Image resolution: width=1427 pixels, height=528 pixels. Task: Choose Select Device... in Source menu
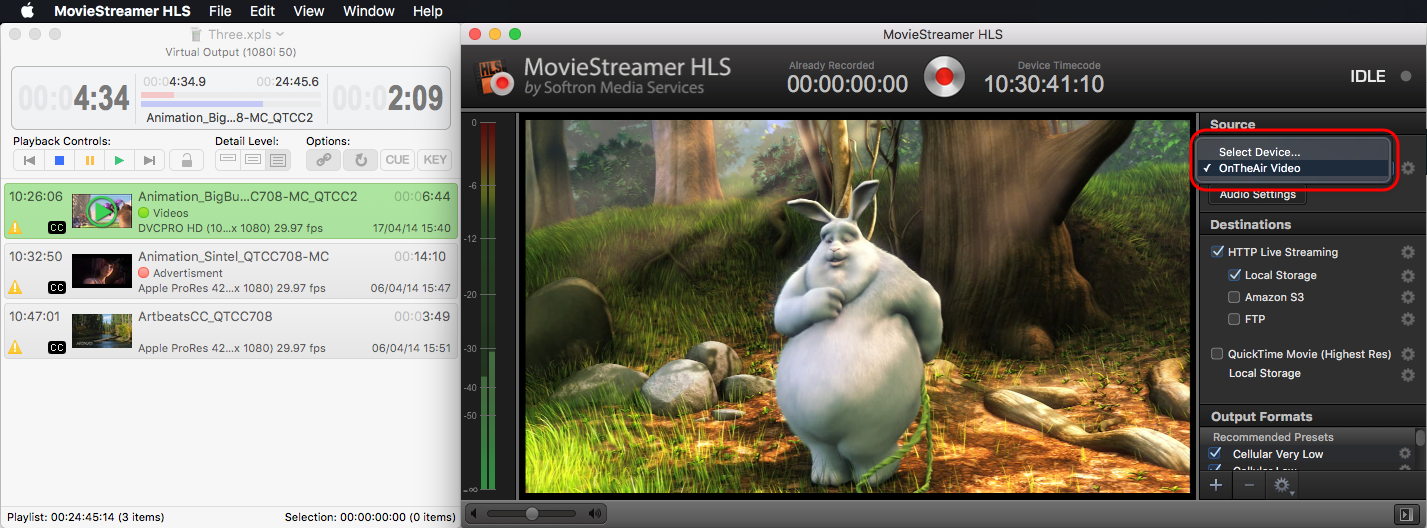[x=1292, y=151]
